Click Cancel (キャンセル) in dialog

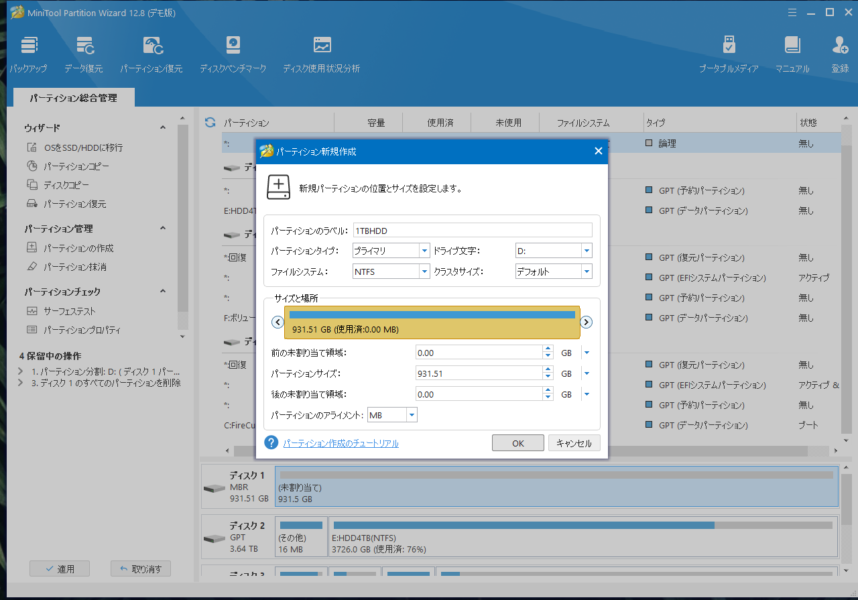(x=574, y=443)
